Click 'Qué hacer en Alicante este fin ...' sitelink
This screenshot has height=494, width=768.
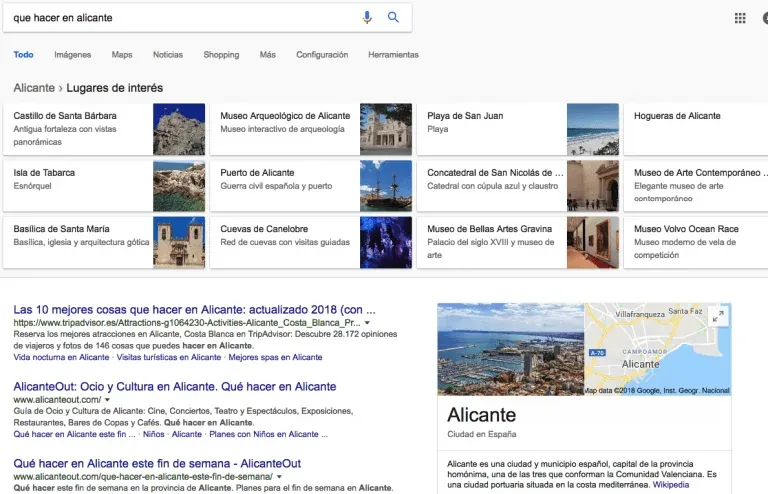click(74, 434)
